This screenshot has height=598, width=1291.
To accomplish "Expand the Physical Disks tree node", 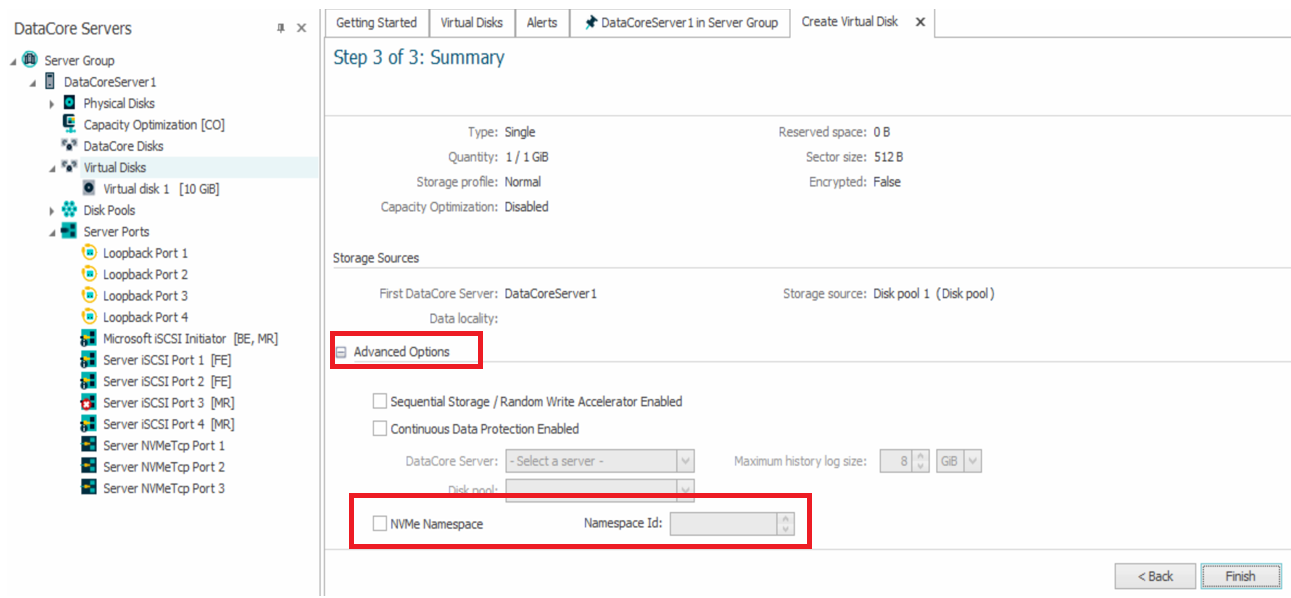I will click(x=52, y=103).
